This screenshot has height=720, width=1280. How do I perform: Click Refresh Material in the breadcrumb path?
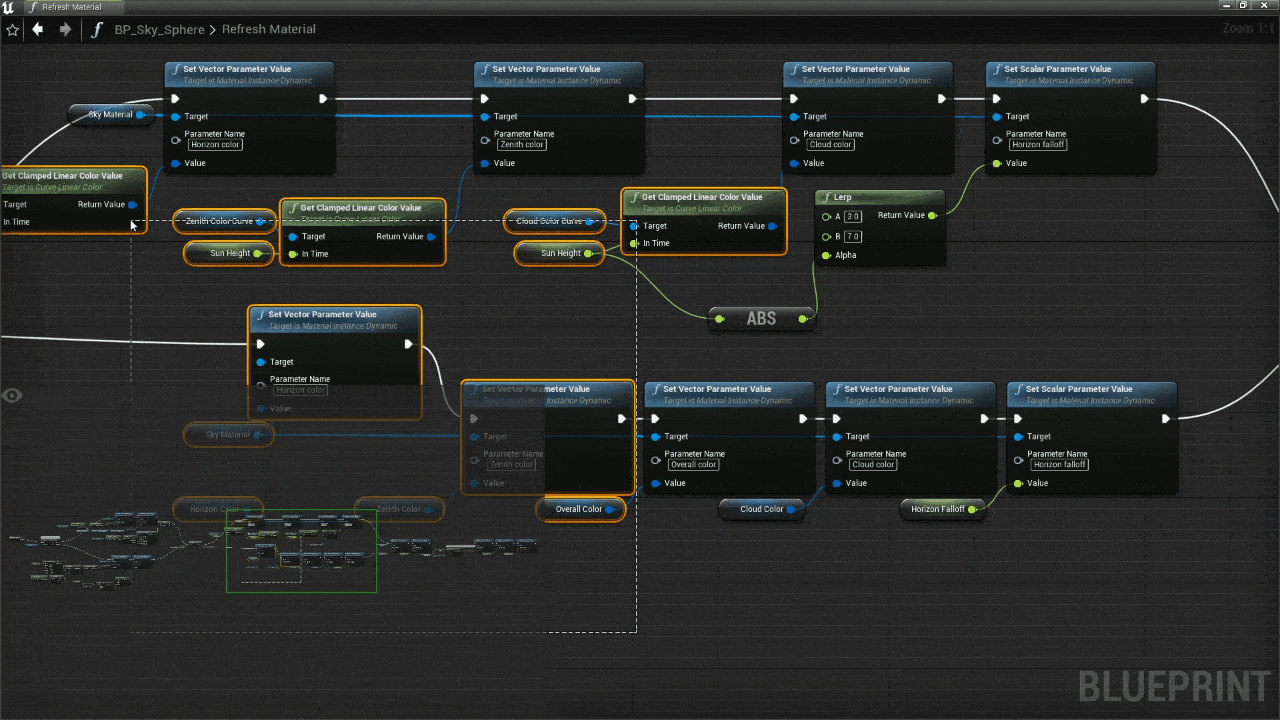coord(268,29)
